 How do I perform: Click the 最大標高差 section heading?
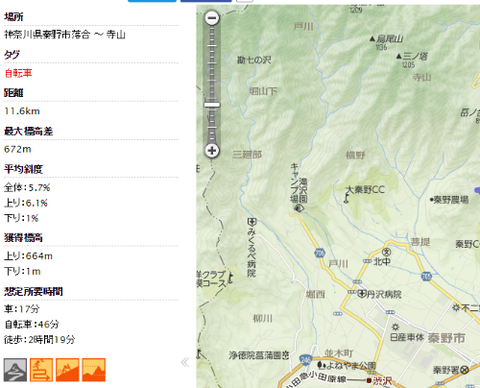(28, 131)
